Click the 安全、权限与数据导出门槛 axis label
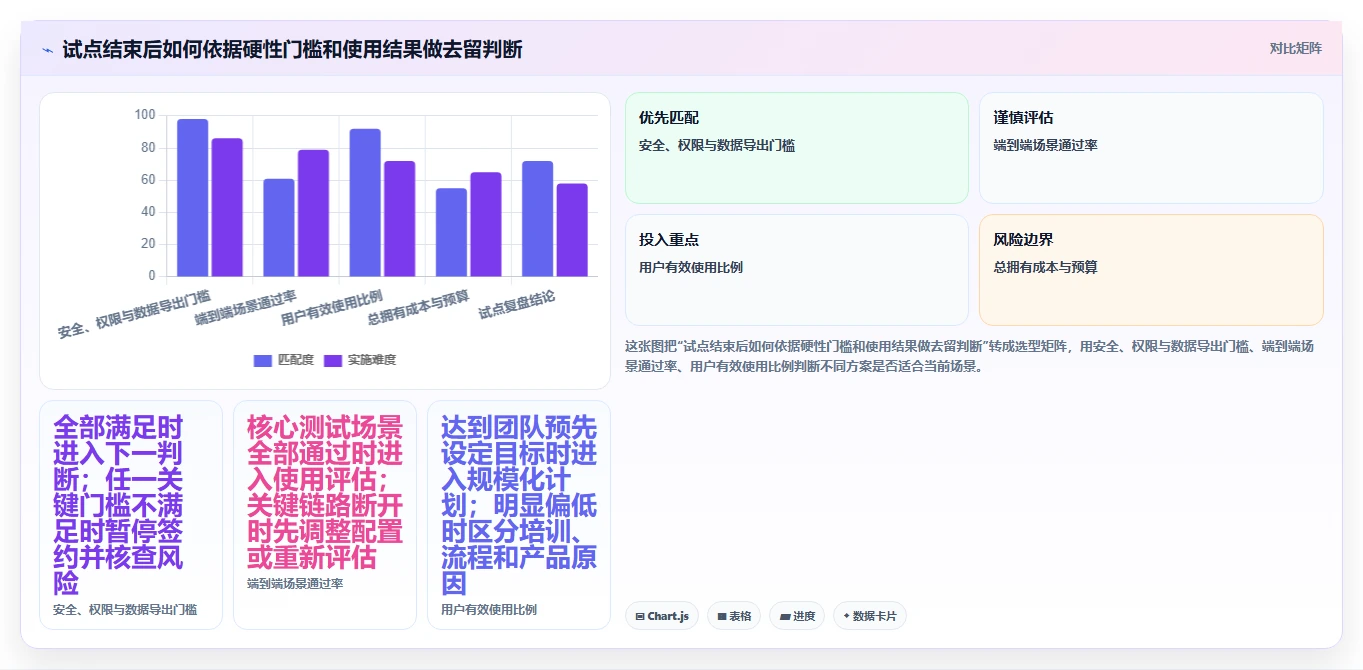The image size is (1363, 670). point(134,314)
